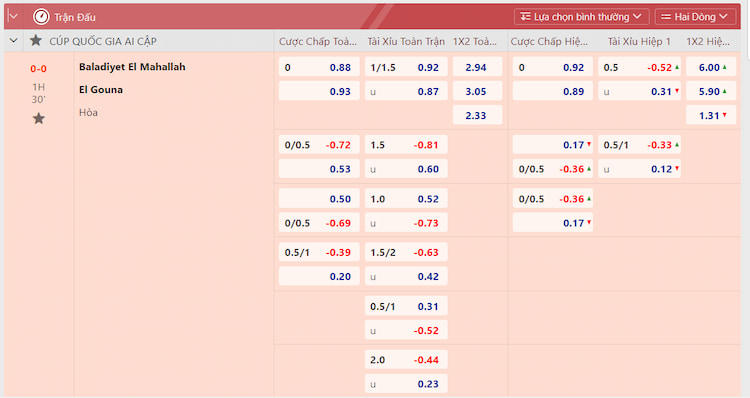Open Baladiyet El Mahallah team name
The image size is (750, 398).
coord(132,67)
